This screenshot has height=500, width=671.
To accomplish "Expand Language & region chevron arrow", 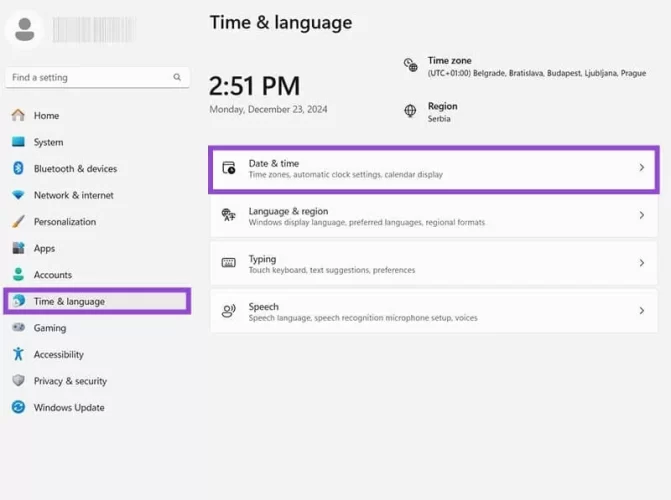I will [642, 216].
